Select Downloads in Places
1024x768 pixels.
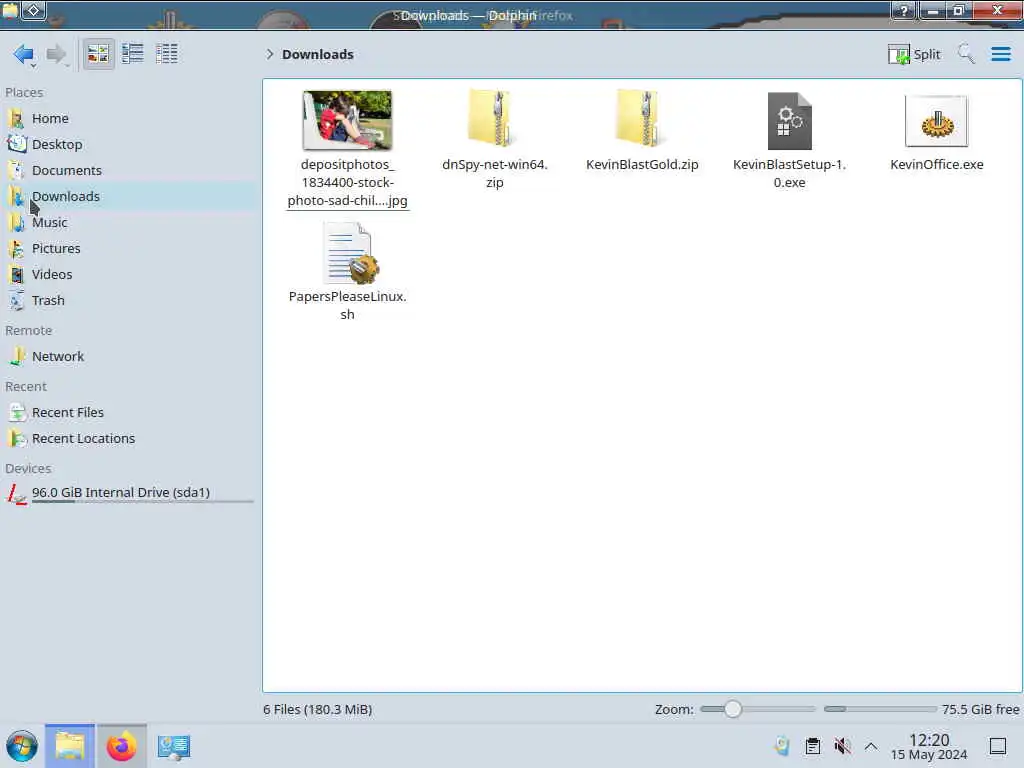(x=128, y=197)
